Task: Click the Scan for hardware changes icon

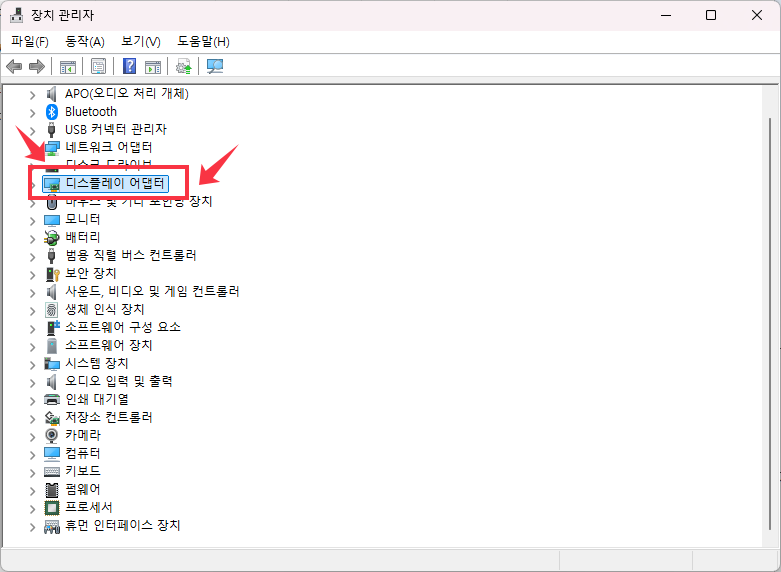Action: [x=215, y=66]
